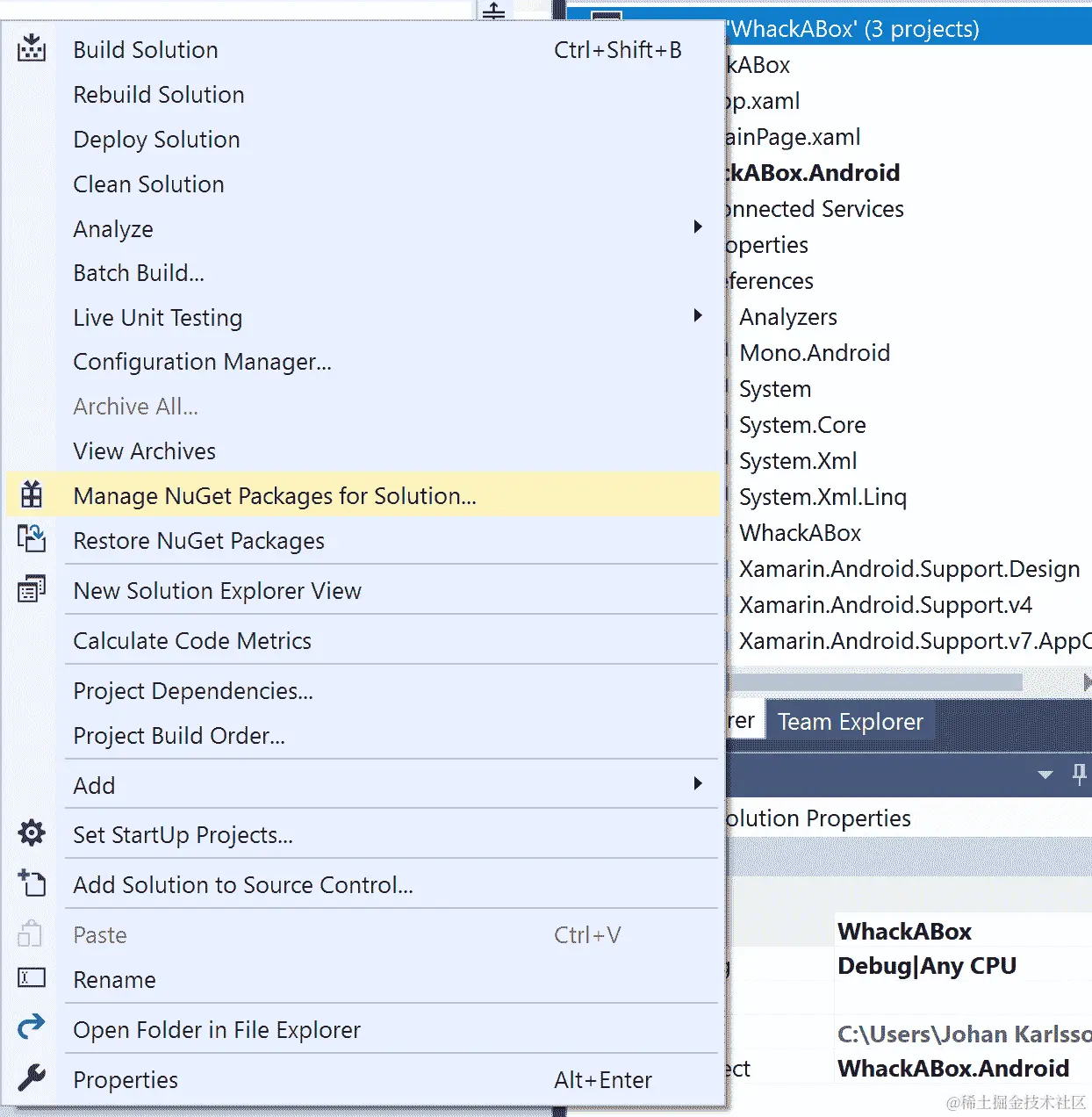This screenshot has height=1117, width=1092.
Task: Open the Properties panel dropdown arrow
Action: [x=1045, y=775]
